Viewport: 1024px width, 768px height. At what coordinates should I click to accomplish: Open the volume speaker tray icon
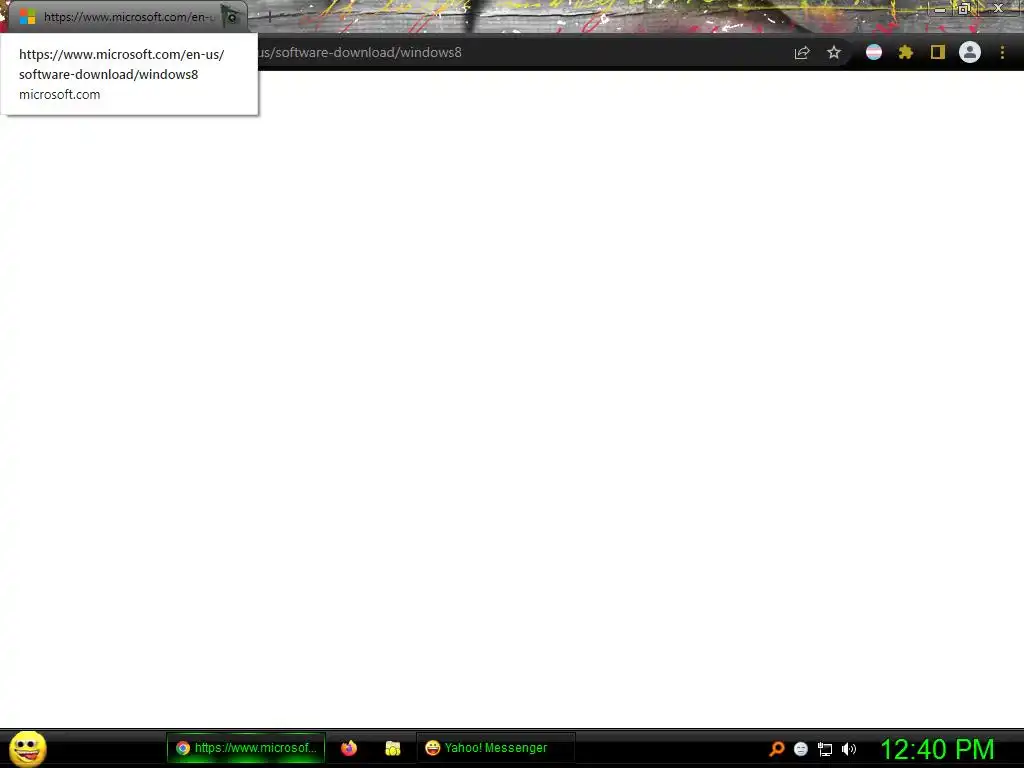point(848,749)
